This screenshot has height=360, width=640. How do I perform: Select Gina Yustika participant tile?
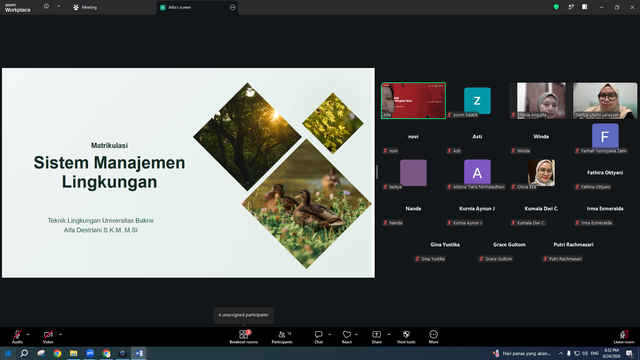pyautogui.click(x=445, y=244)
